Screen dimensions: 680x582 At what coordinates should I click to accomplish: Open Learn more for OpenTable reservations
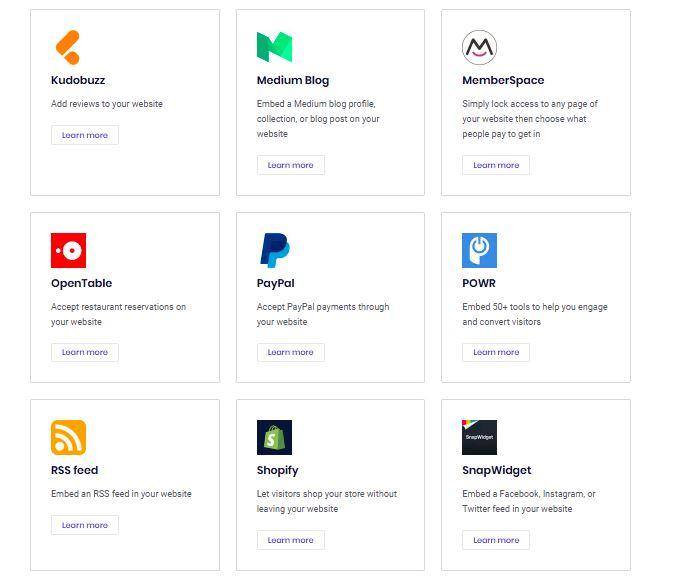point(85,352)
